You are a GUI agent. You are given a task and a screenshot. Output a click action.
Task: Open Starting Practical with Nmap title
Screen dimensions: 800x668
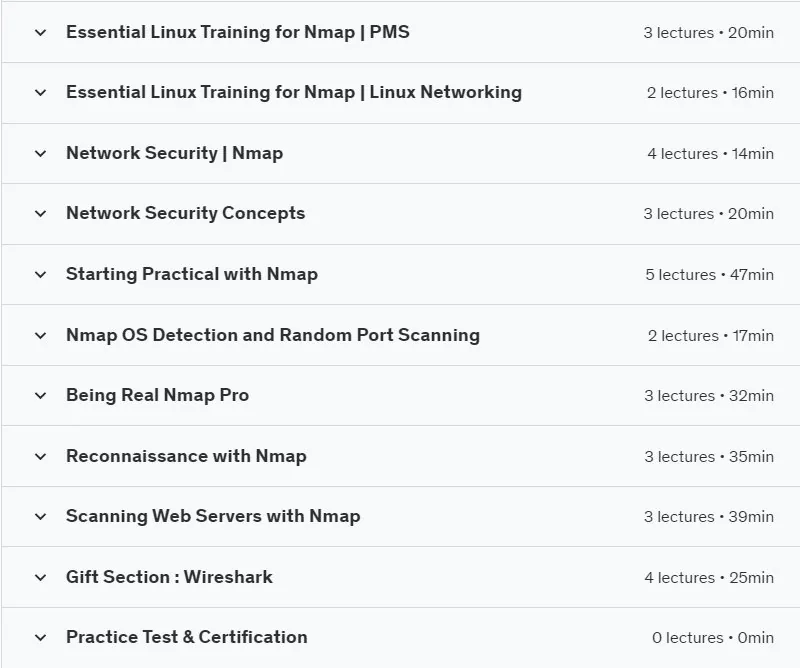(x=192, y=274)
